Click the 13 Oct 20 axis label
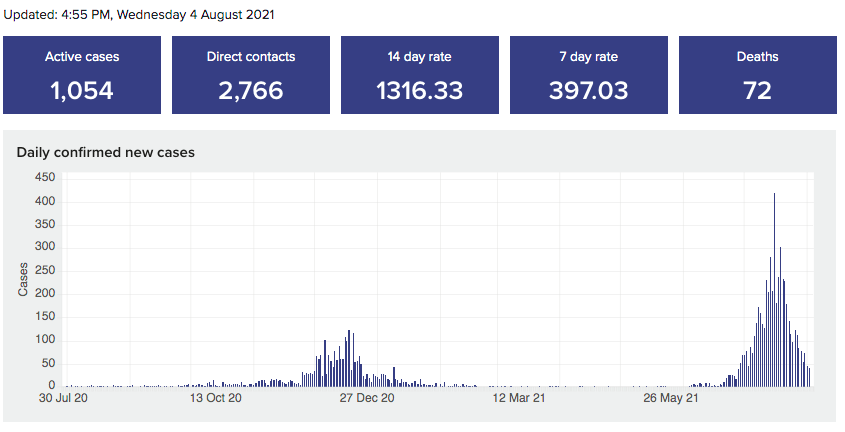This screenshot has height=432, width=845. 216,398
